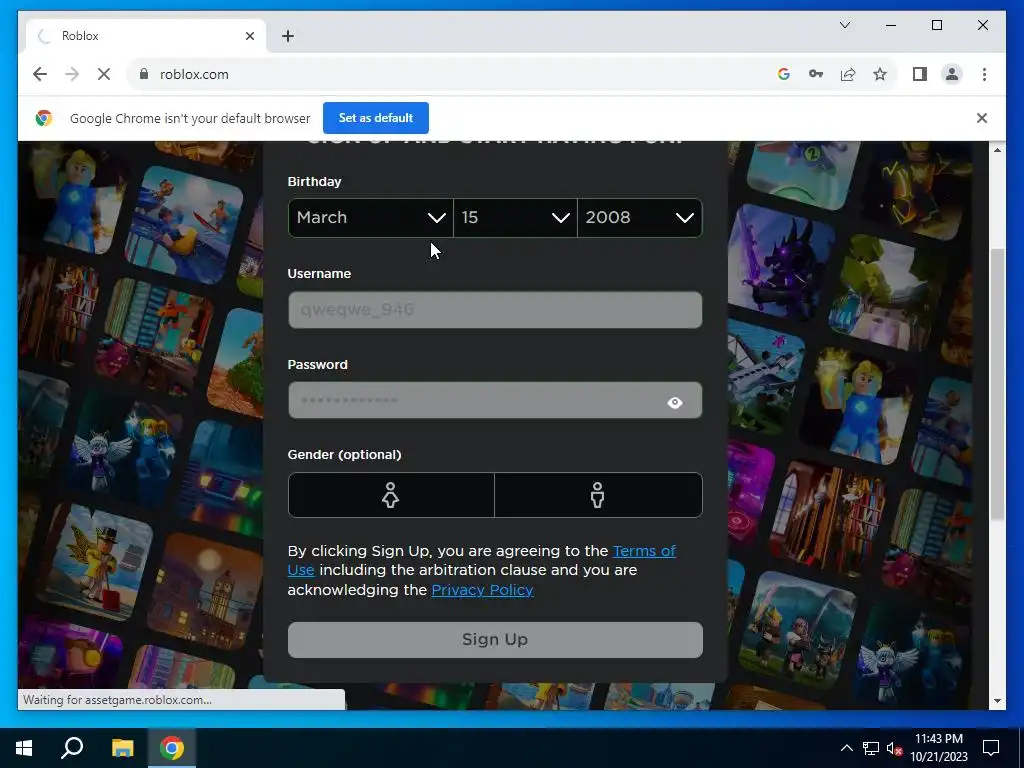Image resolution: width=1024 pixels, height=768 pixels.
Task: Open Windows taskbar search
Action: pyautogui.click(x=72, y=748)
